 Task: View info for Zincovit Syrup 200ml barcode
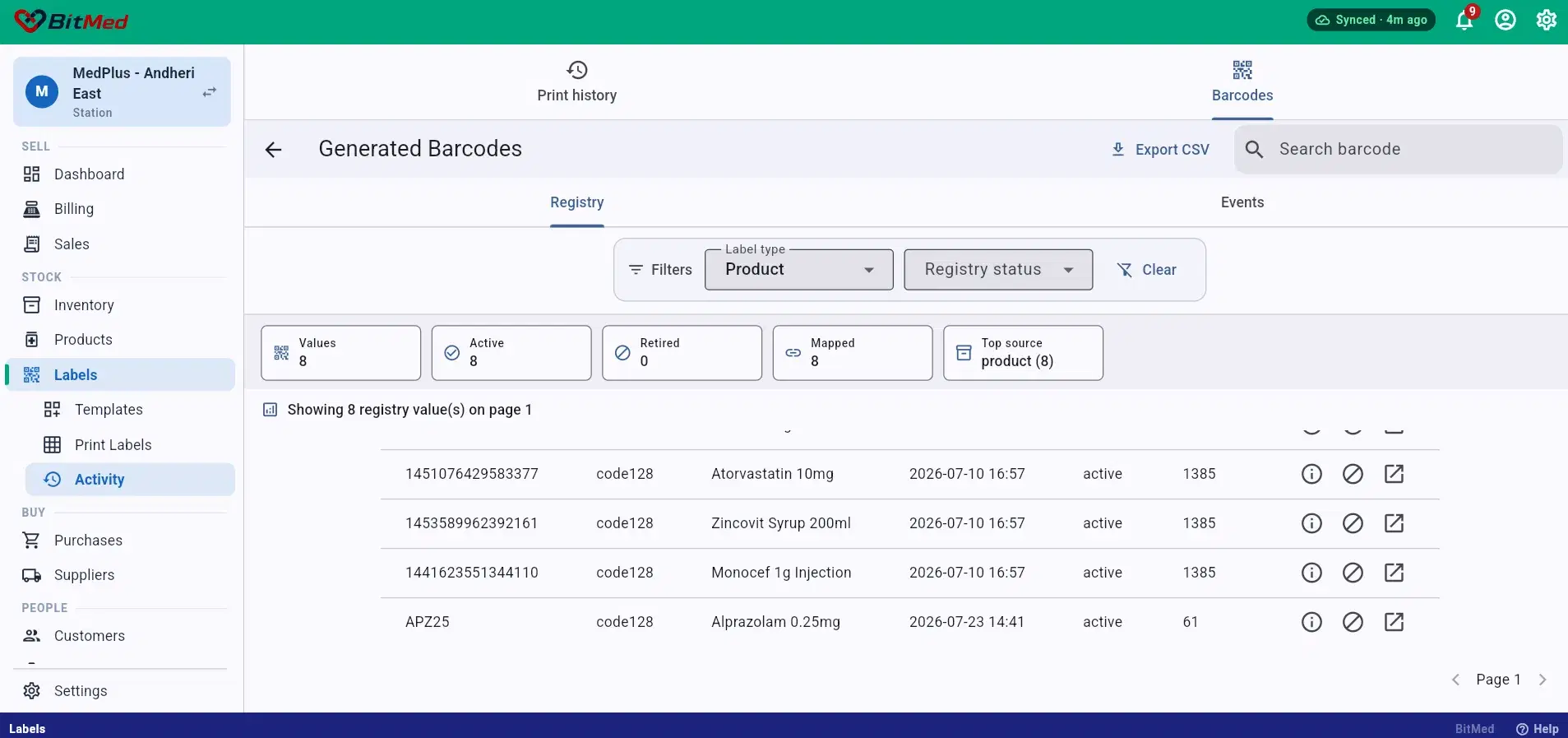tap(1311, 523)
